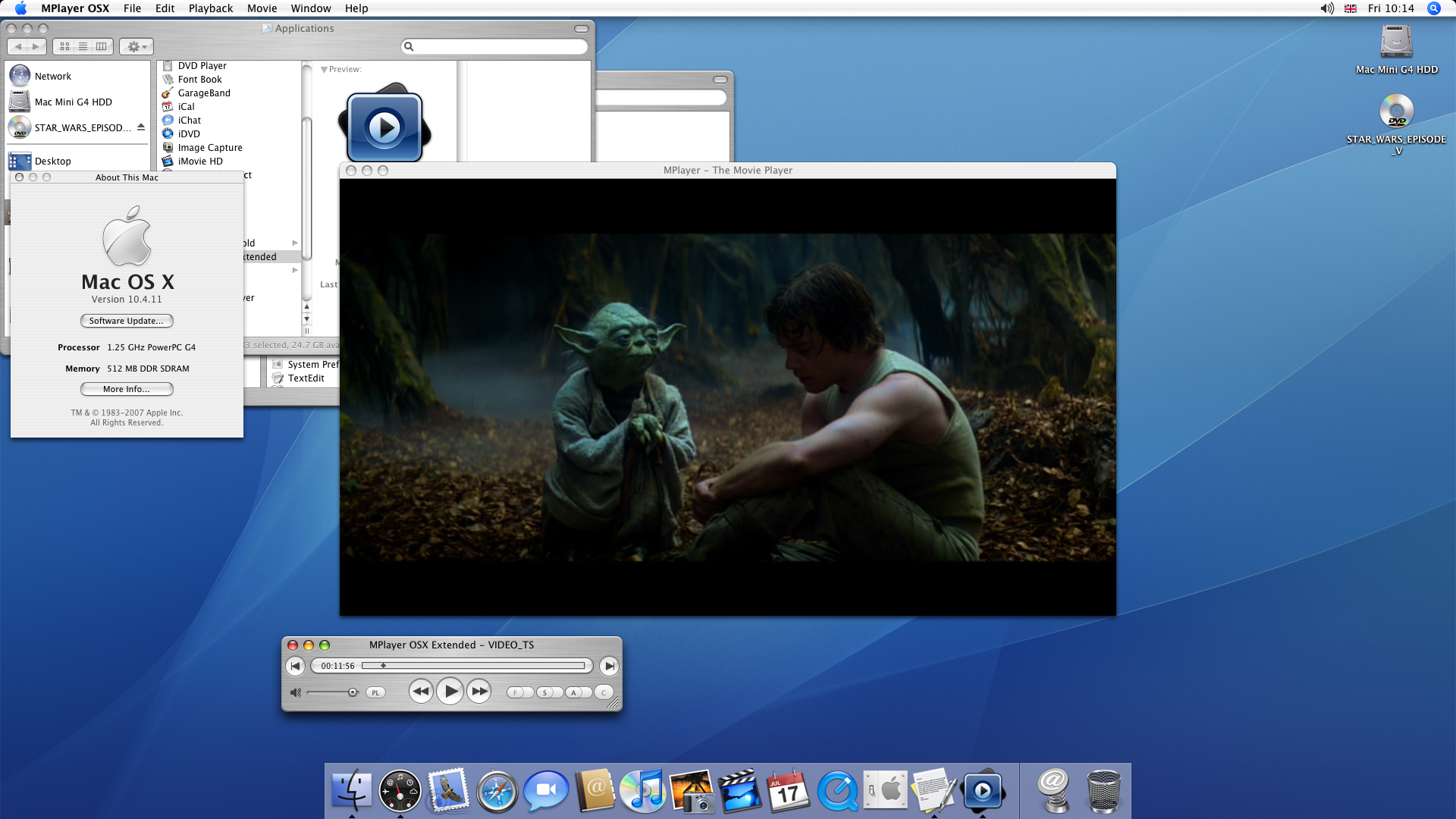The height and width of the screenshot is (819, 1456).
Task: Open the Movie menu
Action: pyautogui.click(x=262, y=8)
